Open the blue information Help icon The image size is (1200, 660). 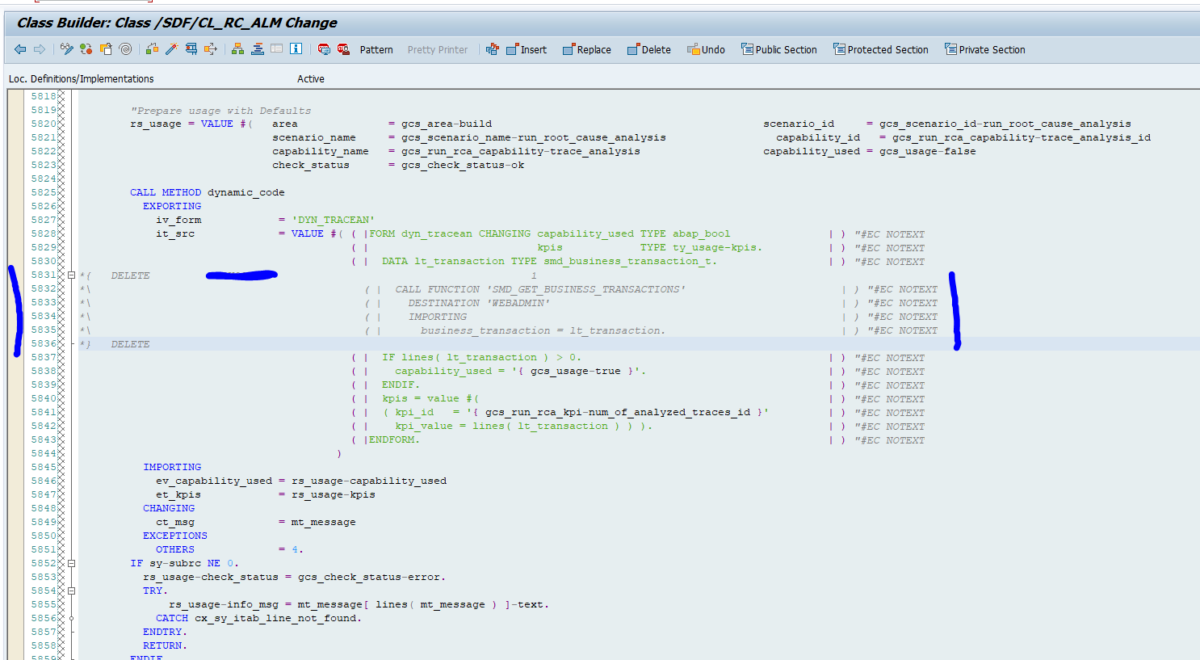pos(296,49)
